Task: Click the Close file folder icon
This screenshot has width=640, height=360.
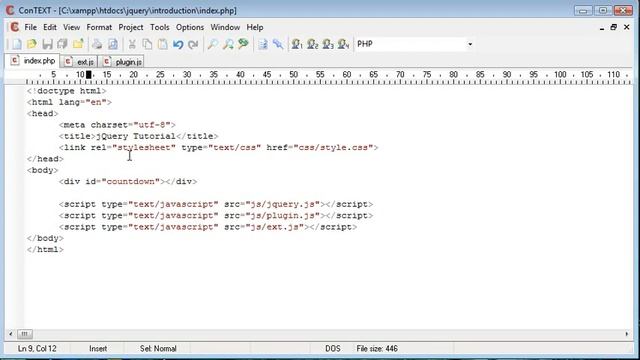Action: [x=78, y=44]
